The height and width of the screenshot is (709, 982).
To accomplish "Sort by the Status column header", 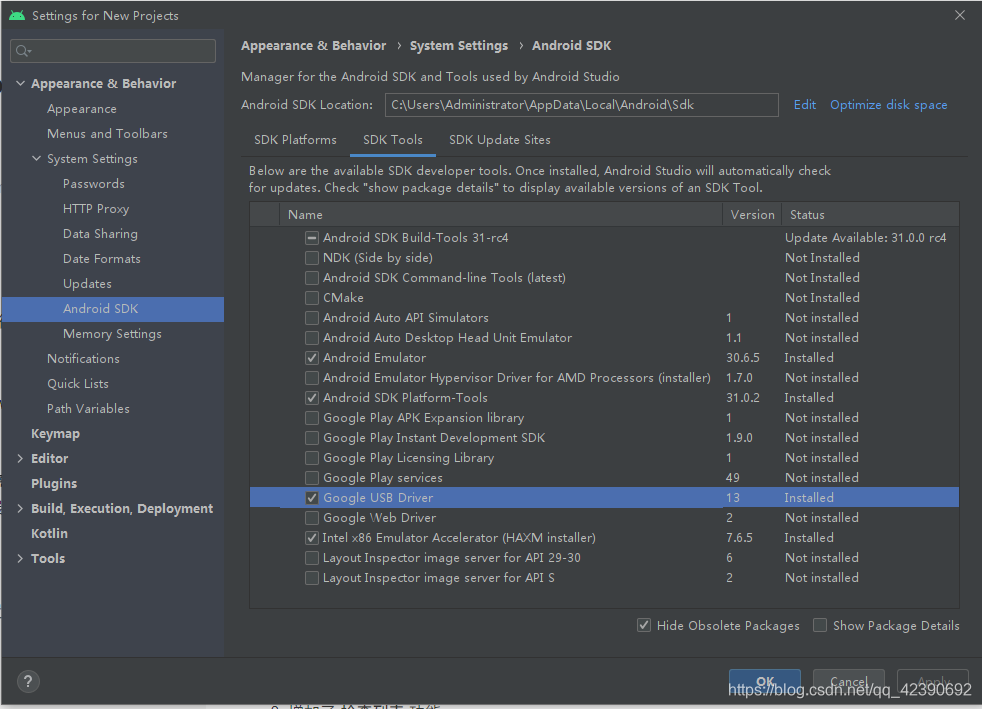I will point(871,214).
